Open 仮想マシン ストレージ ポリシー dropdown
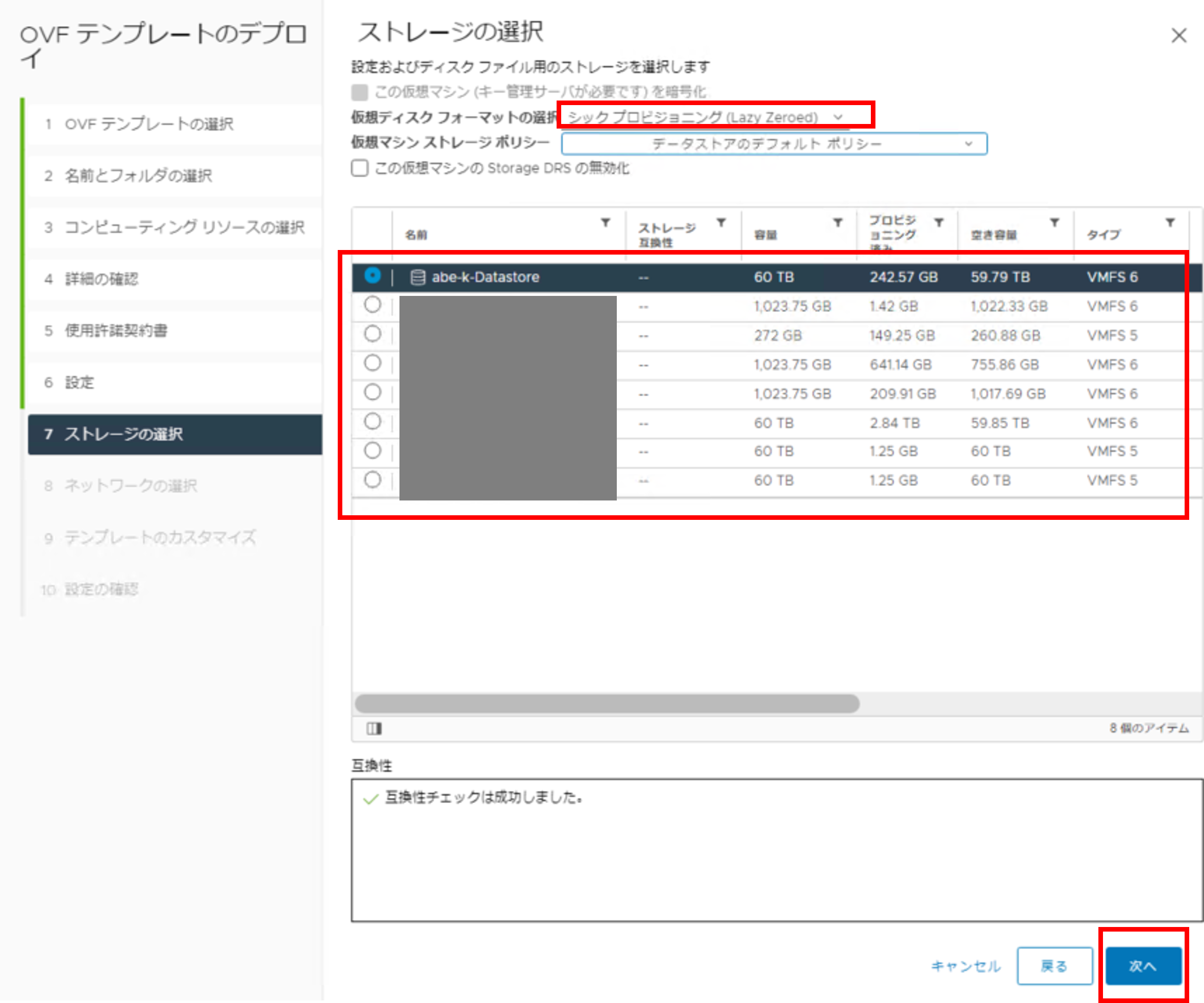 (x=774, y=144)
